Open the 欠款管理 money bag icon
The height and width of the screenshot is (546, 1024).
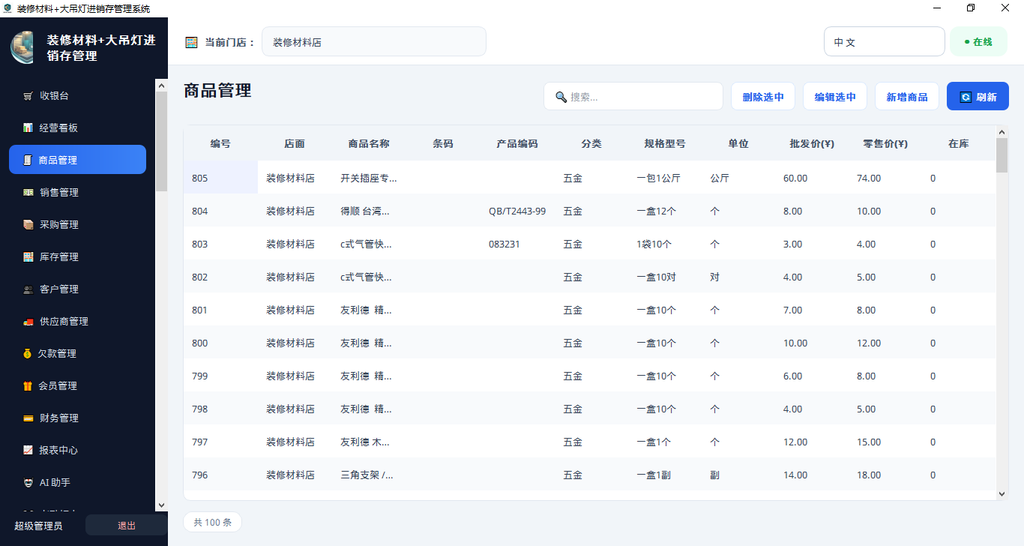coord(27,353)
